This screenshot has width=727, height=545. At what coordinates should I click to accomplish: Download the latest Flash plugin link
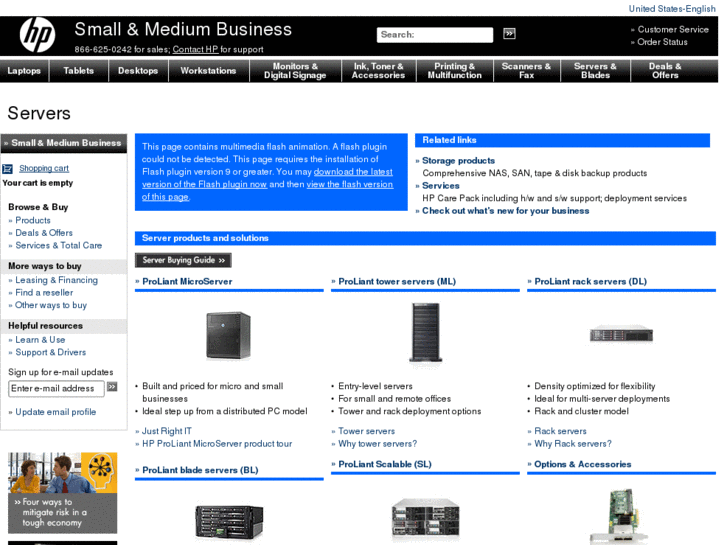[x=267, y=178]
